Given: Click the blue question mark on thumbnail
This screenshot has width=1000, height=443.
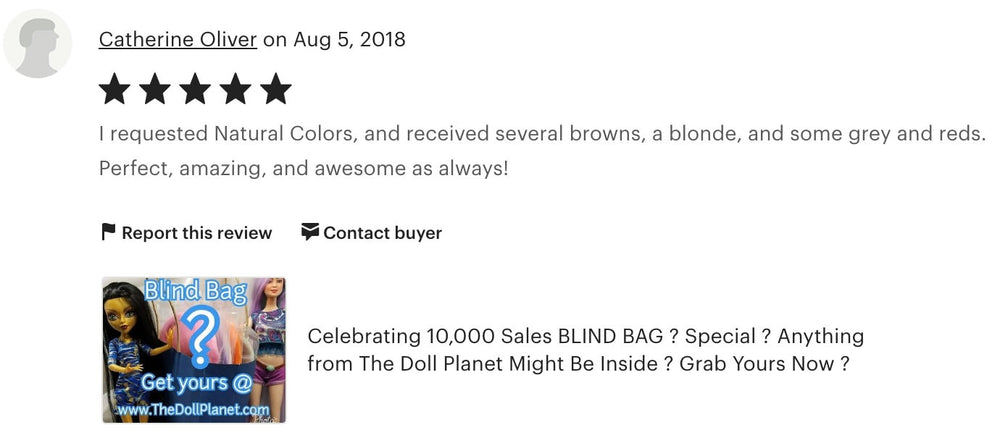Looking at the screenshot, I should [201, 336].
